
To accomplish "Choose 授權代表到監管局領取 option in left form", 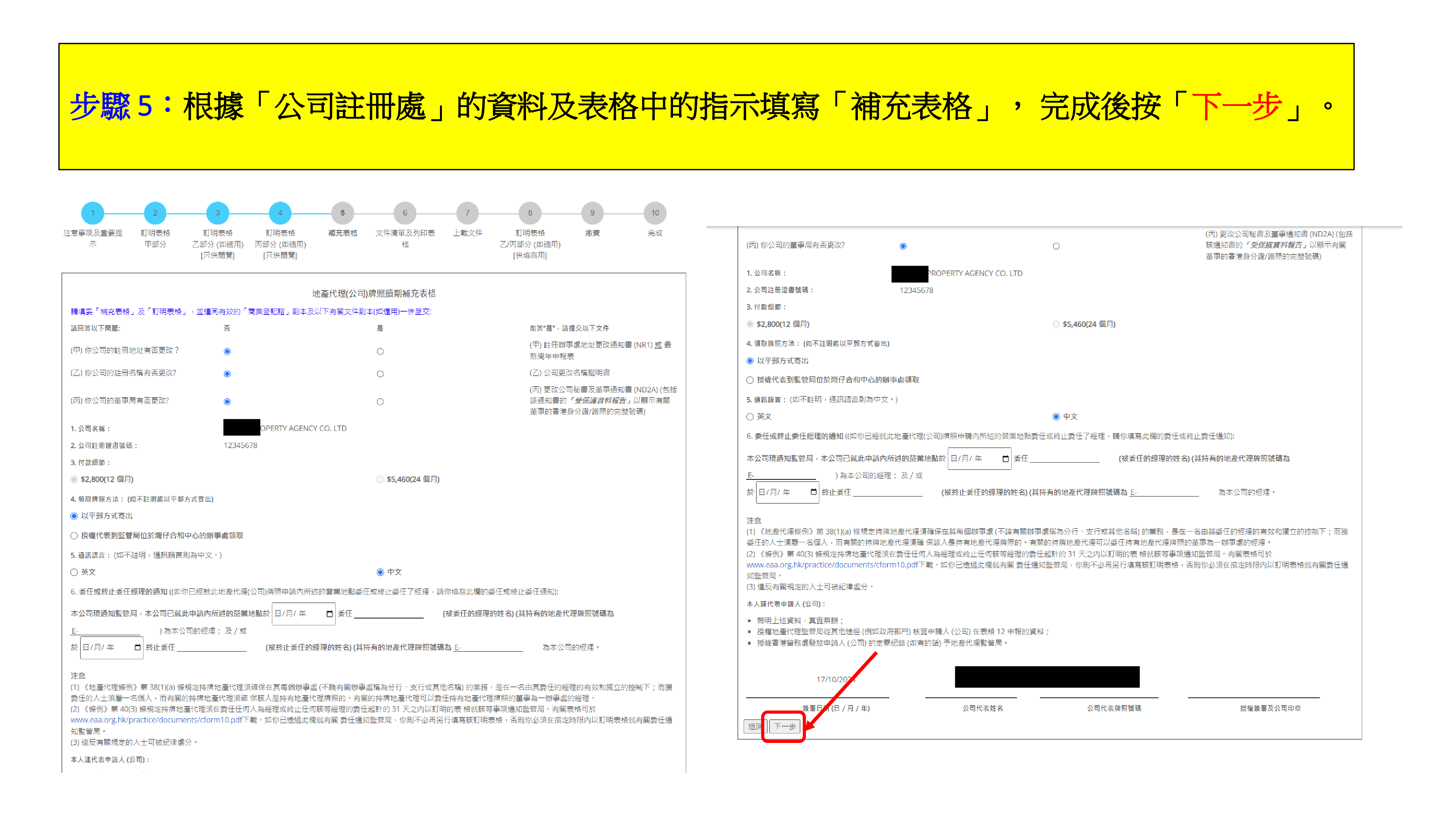I will point(74,535).
